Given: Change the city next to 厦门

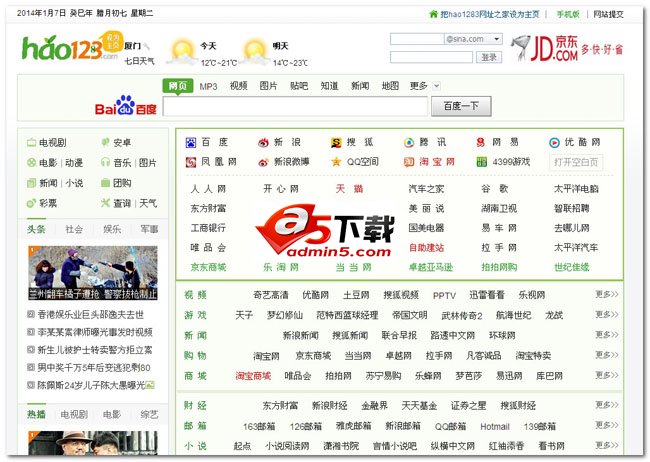Looking at the screenshot, I should click(x=147, y=46).
